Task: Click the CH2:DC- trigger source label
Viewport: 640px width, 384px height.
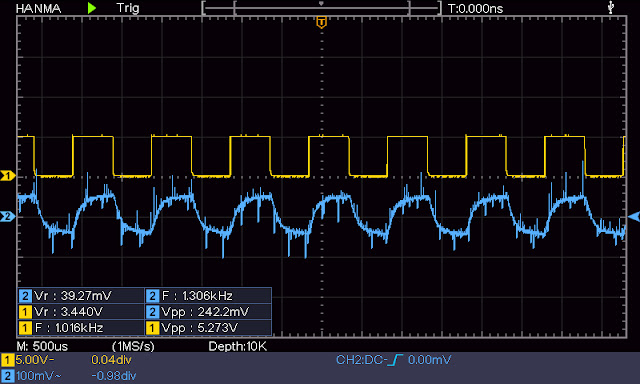Action: [361, 360]
